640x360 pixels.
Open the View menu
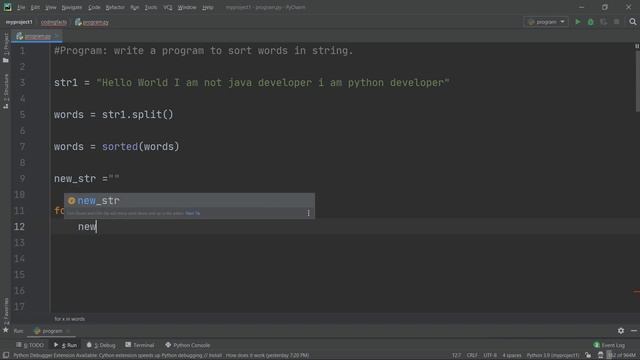[x=51, y=7]
